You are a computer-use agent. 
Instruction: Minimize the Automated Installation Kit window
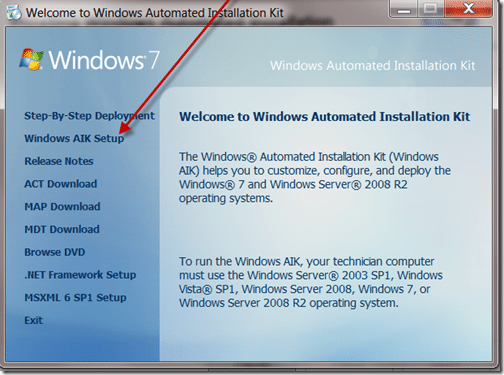pos(404,9)
